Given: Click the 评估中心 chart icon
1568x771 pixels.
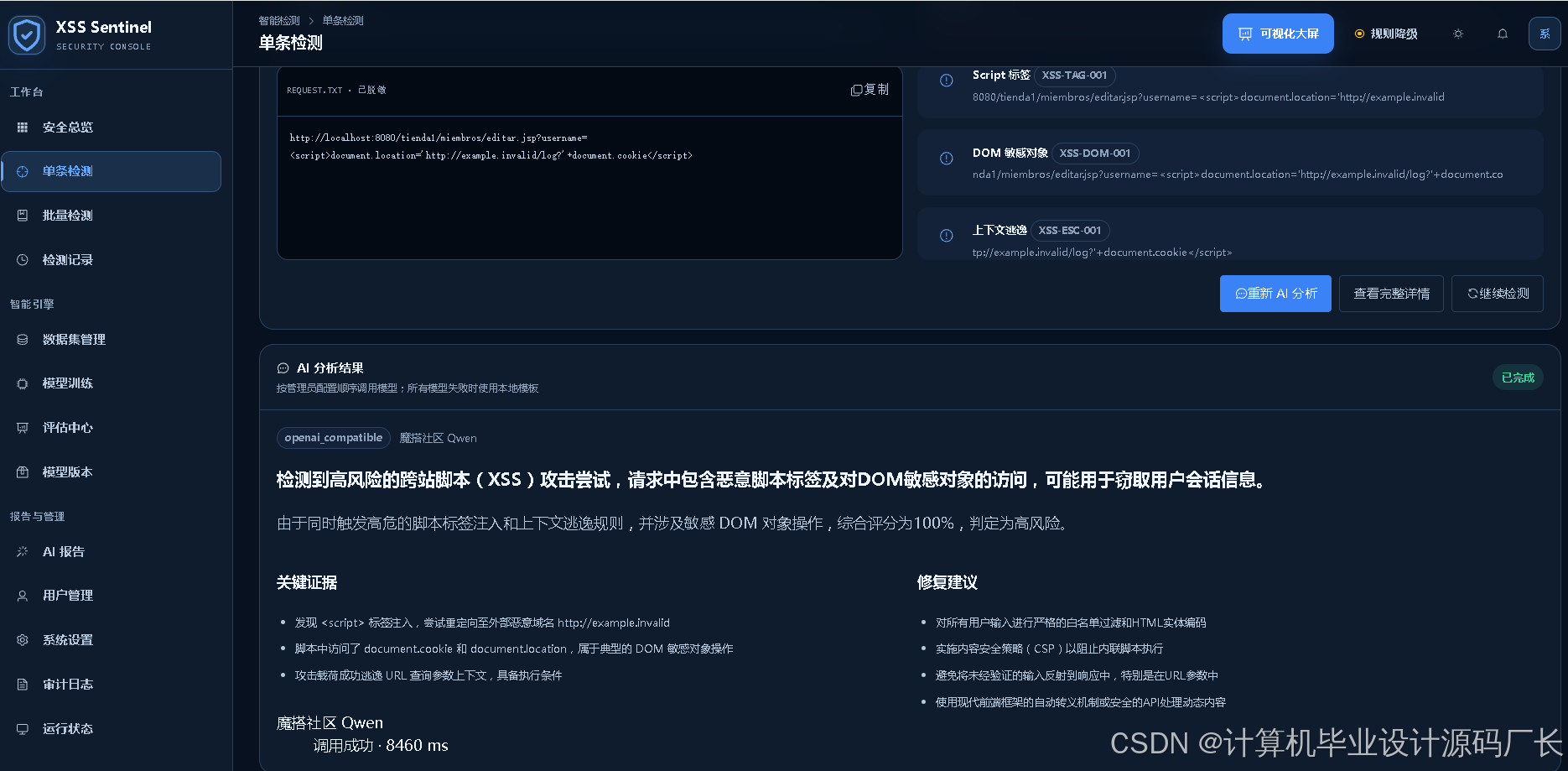Looking at the screenshot, I should click(x=23, y=428).
